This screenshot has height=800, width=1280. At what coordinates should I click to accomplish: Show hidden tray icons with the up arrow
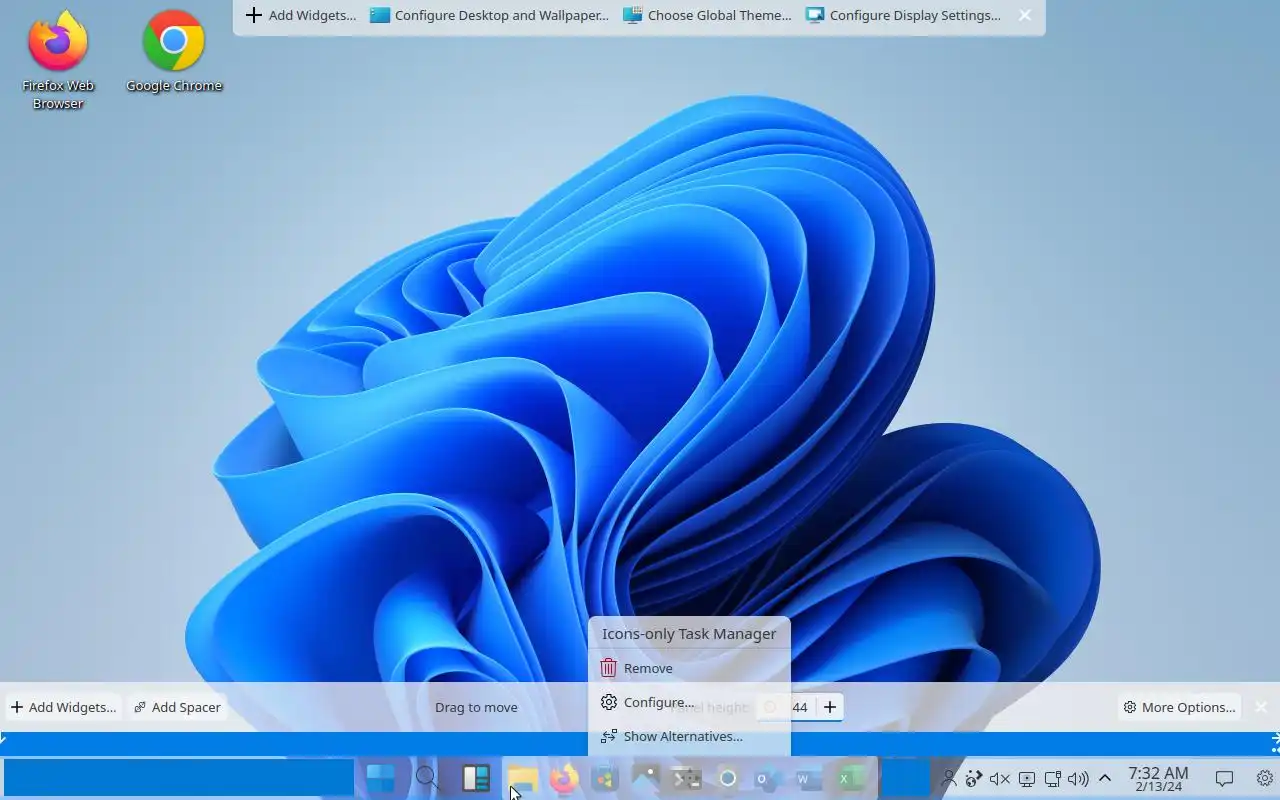[1104, 778]
